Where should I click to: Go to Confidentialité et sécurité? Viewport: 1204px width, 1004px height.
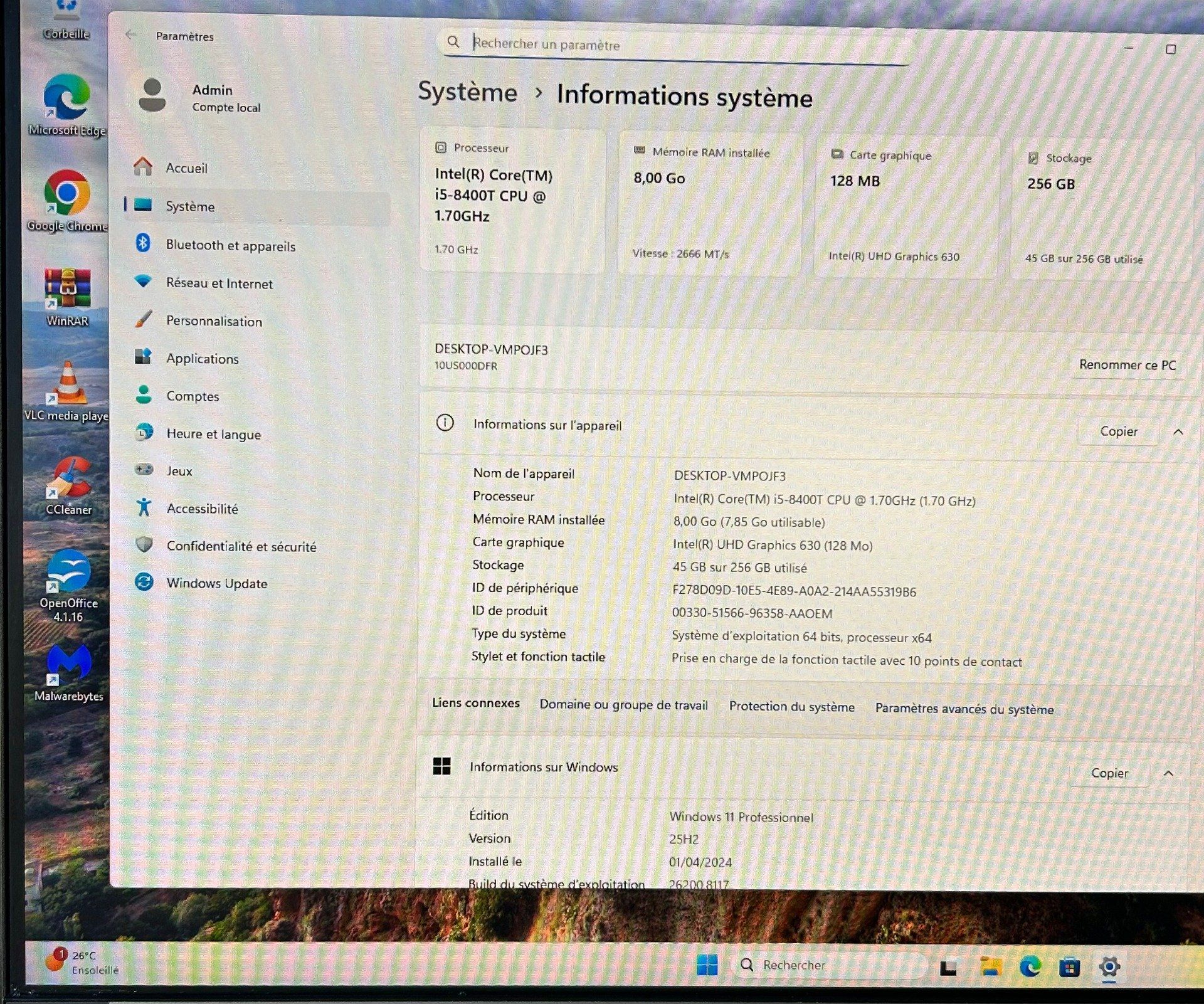tap(241, 546)
